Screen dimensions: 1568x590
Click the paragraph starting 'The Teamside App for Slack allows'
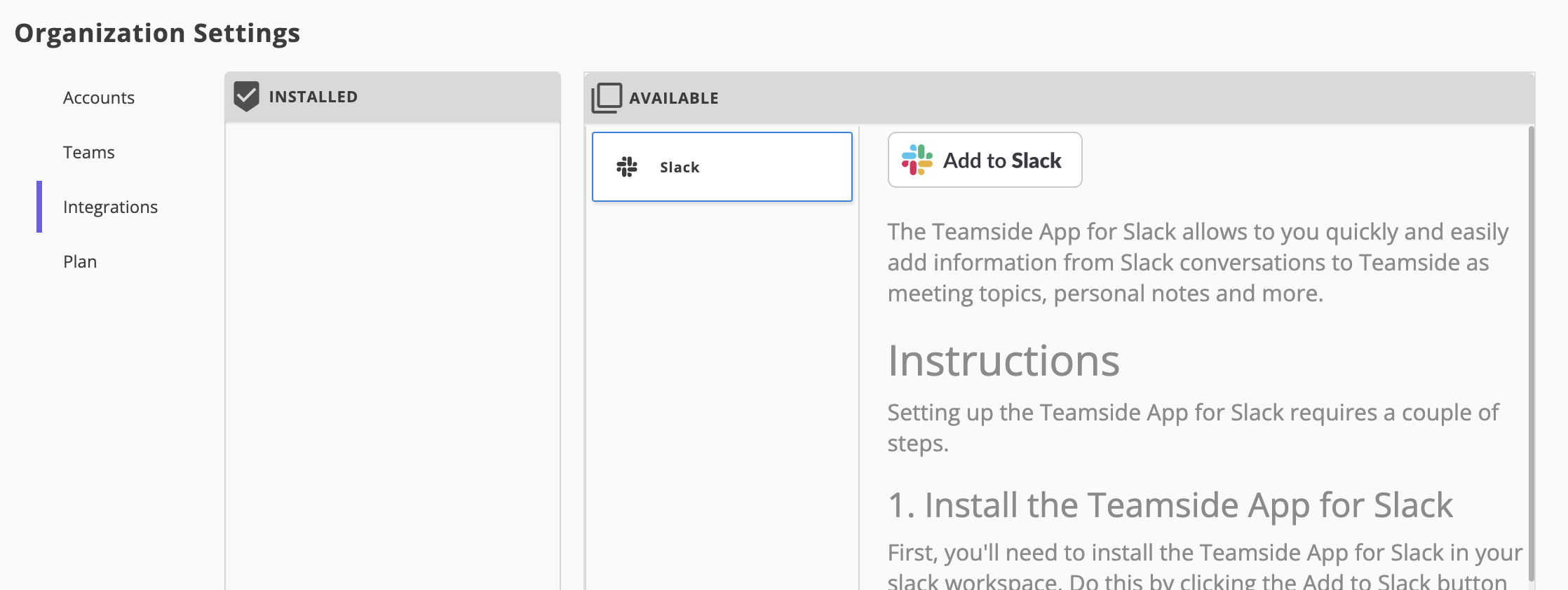click(x=1198, y=262)
